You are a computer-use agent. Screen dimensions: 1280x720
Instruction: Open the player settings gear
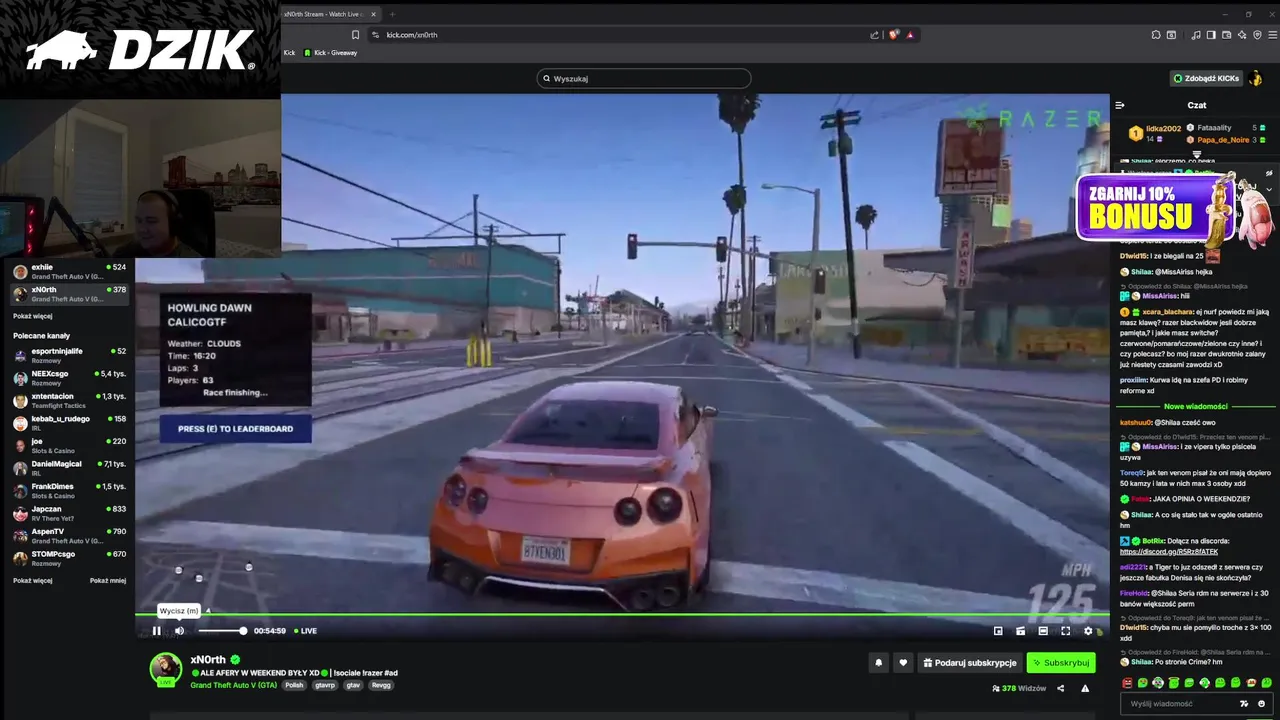pos(1088,631)
